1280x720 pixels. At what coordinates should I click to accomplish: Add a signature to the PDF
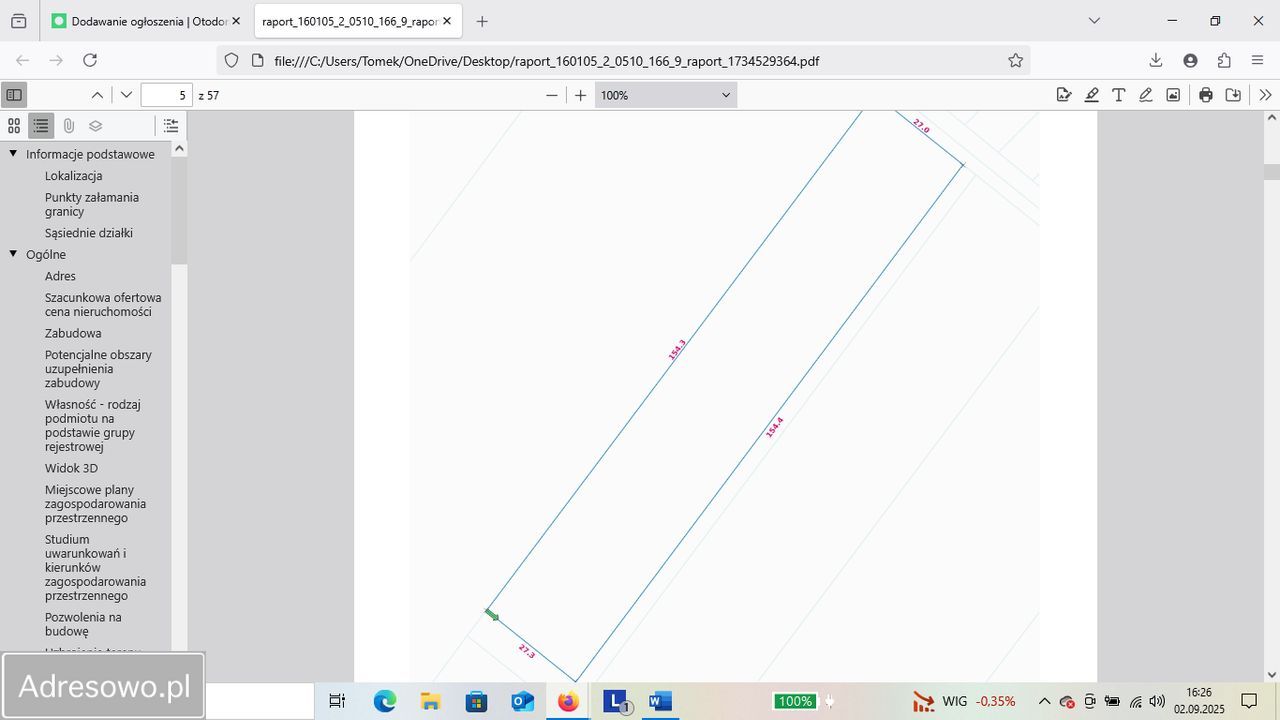click(x=1064, y=95)
